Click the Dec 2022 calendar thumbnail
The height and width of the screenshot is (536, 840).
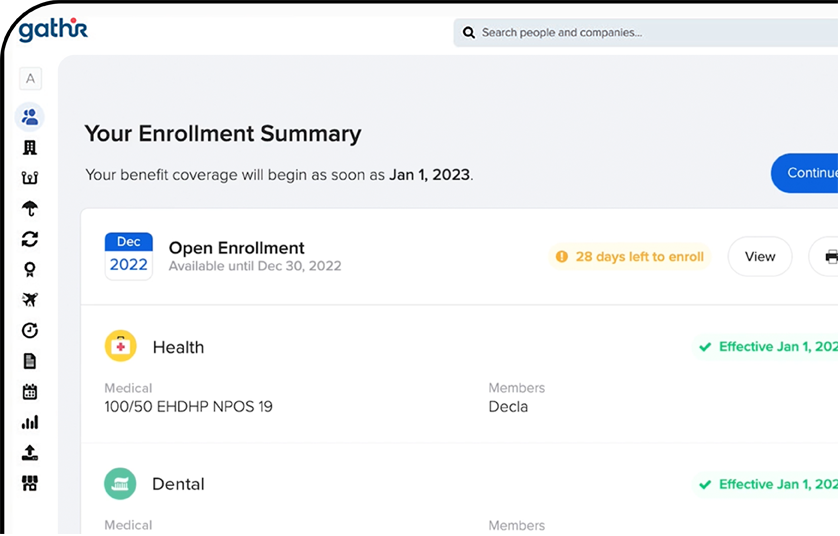tap(129, 256)
